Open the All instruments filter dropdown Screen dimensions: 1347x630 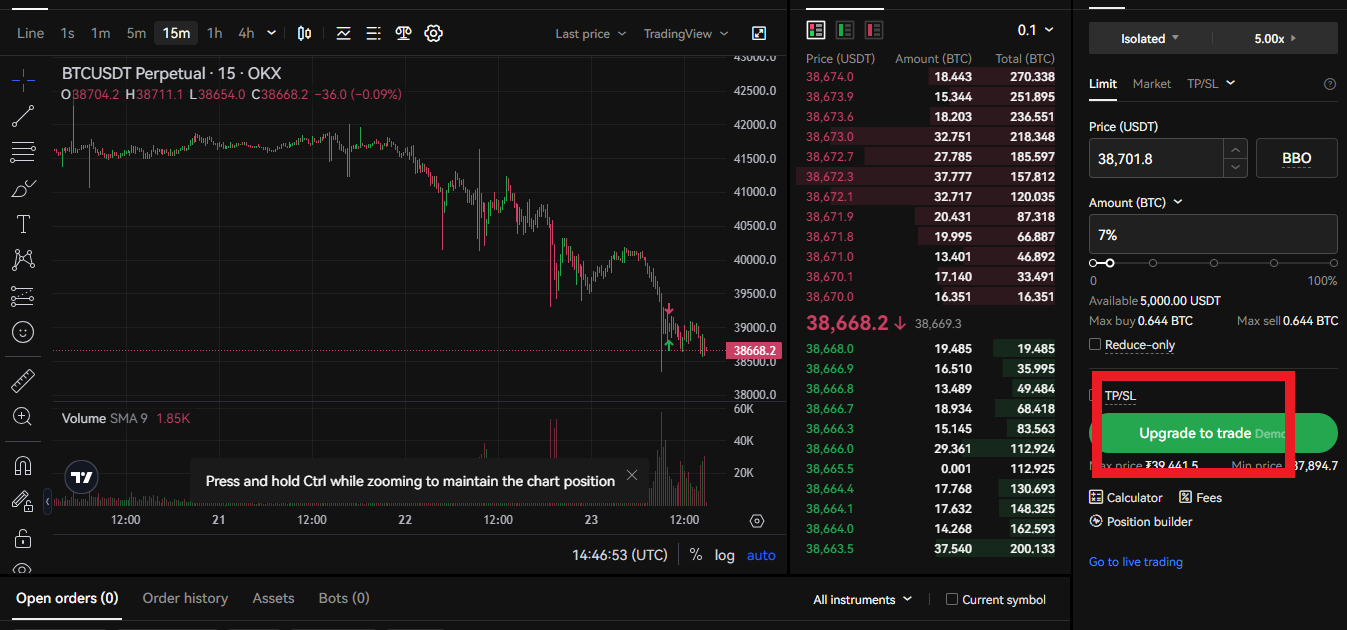pyautogui.click(x=863, y=600)
